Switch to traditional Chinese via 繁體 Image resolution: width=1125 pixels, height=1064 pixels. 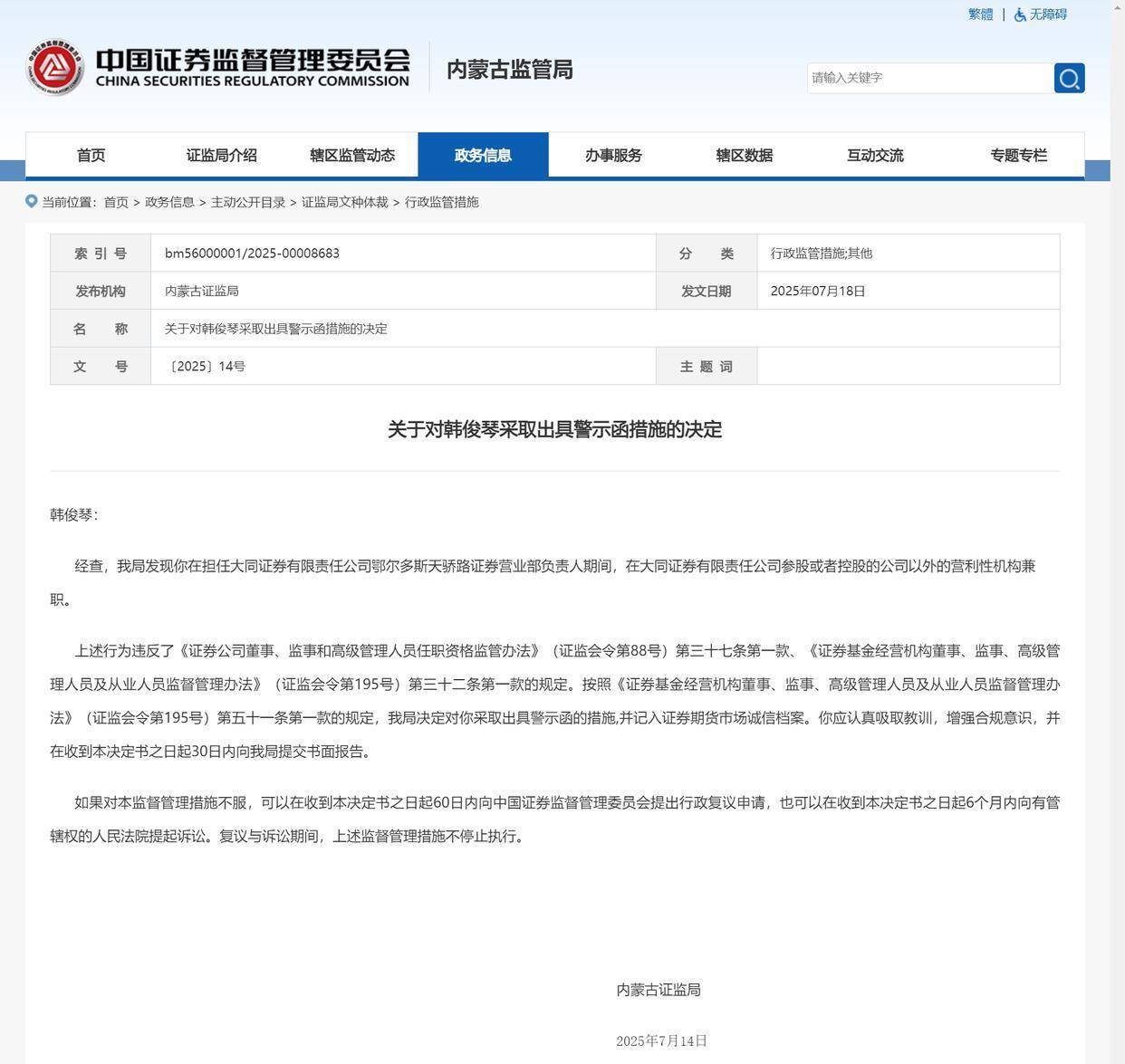click(980, 14)
